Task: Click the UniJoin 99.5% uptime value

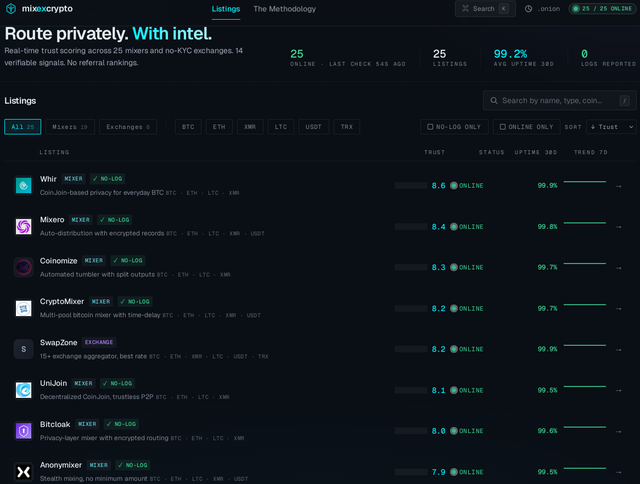Action: coord(547,390)
